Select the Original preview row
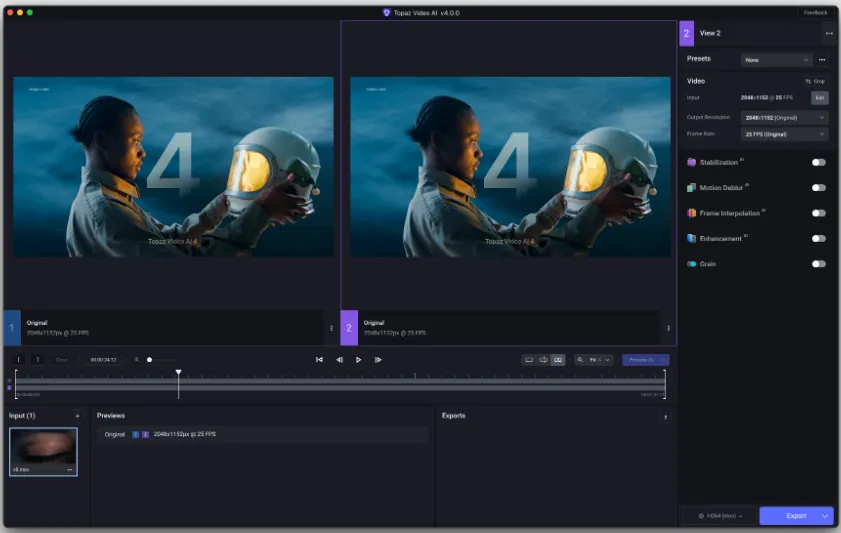The image size is (841, 533). click(263, 434)
